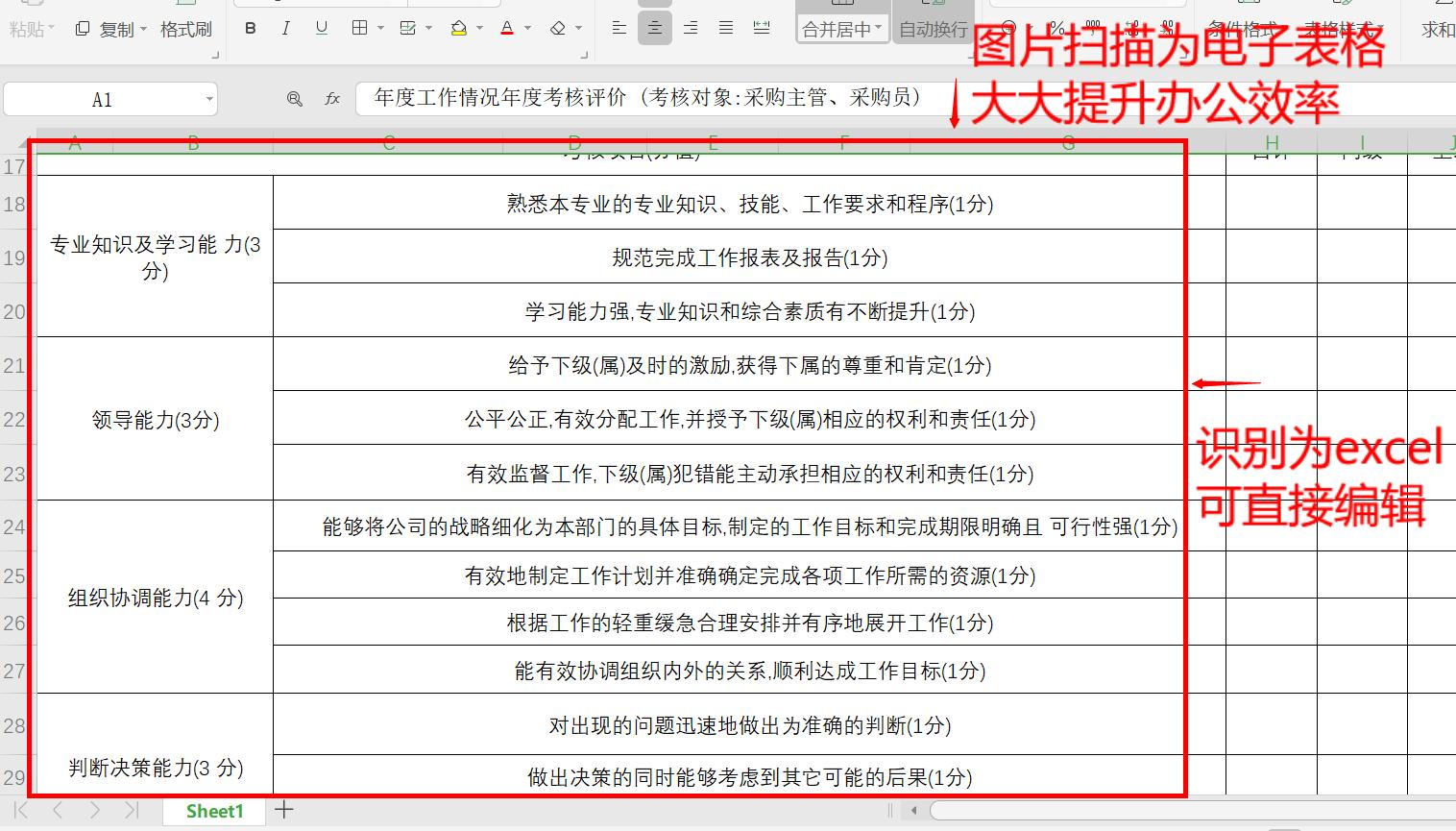
Task: Toggle underline formatting
Action: pyautogui.click(x=322, y=29)
